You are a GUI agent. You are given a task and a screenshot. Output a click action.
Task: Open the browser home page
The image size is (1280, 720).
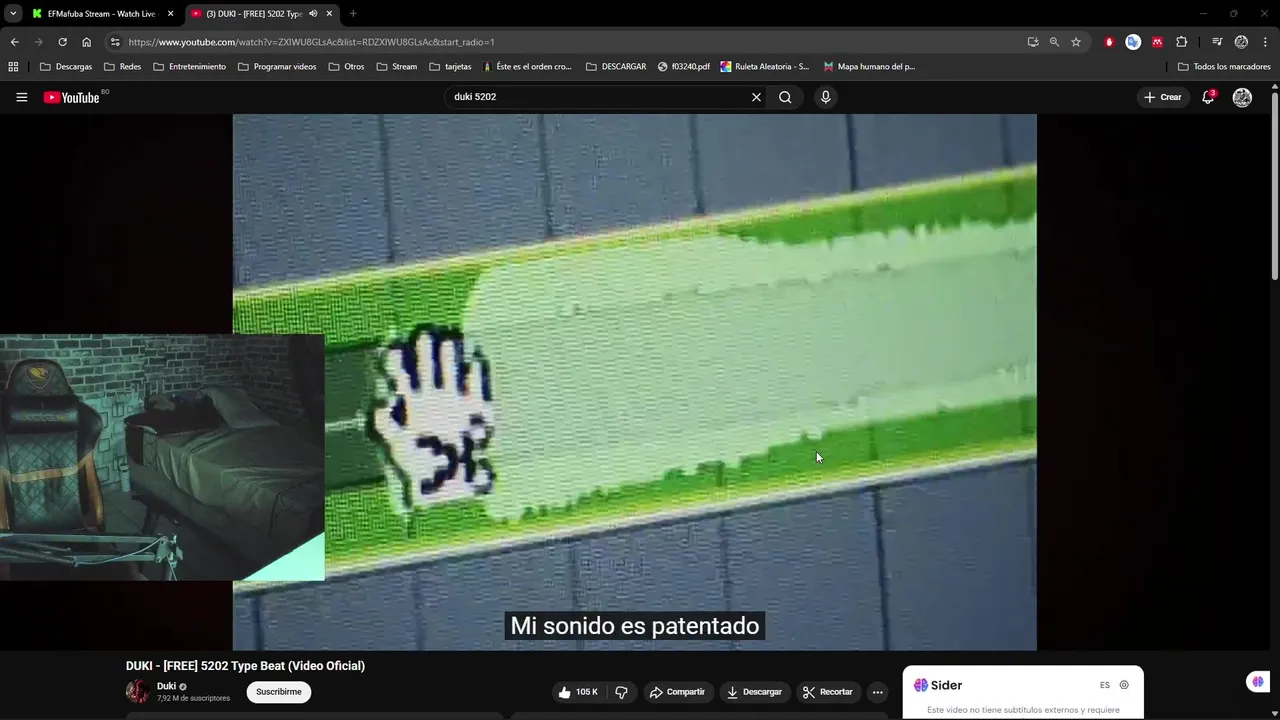[86, 42]
